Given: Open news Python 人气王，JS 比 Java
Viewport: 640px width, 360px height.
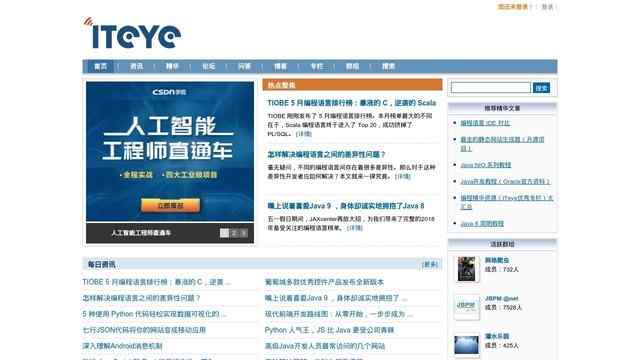Looking at the screenshot, I should [x=329, y=330].
